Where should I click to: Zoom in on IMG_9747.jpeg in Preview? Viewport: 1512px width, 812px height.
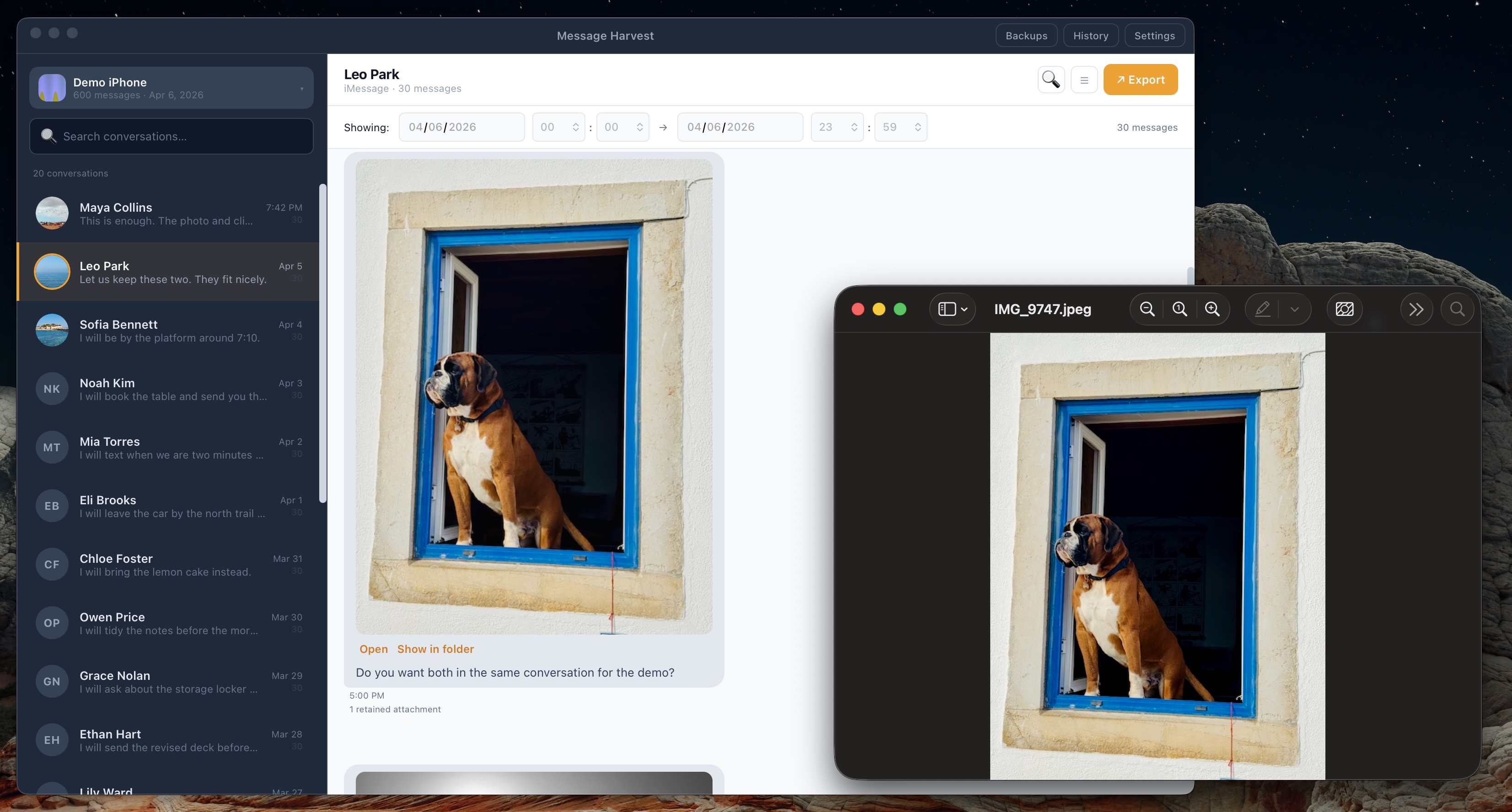[1212, 309]
